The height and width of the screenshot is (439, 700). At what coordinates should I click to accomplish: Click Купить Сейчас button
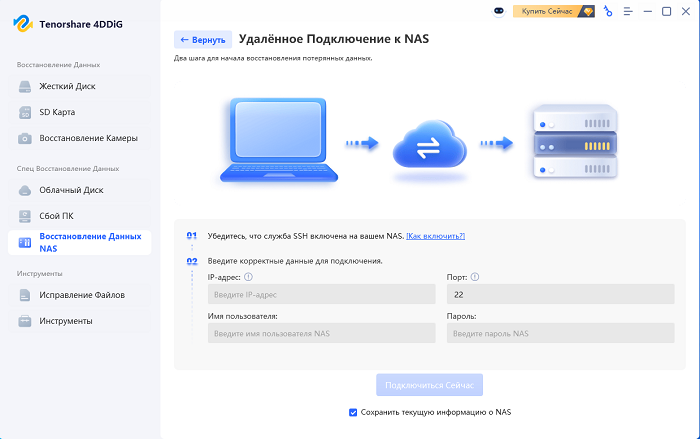[554, 11]
